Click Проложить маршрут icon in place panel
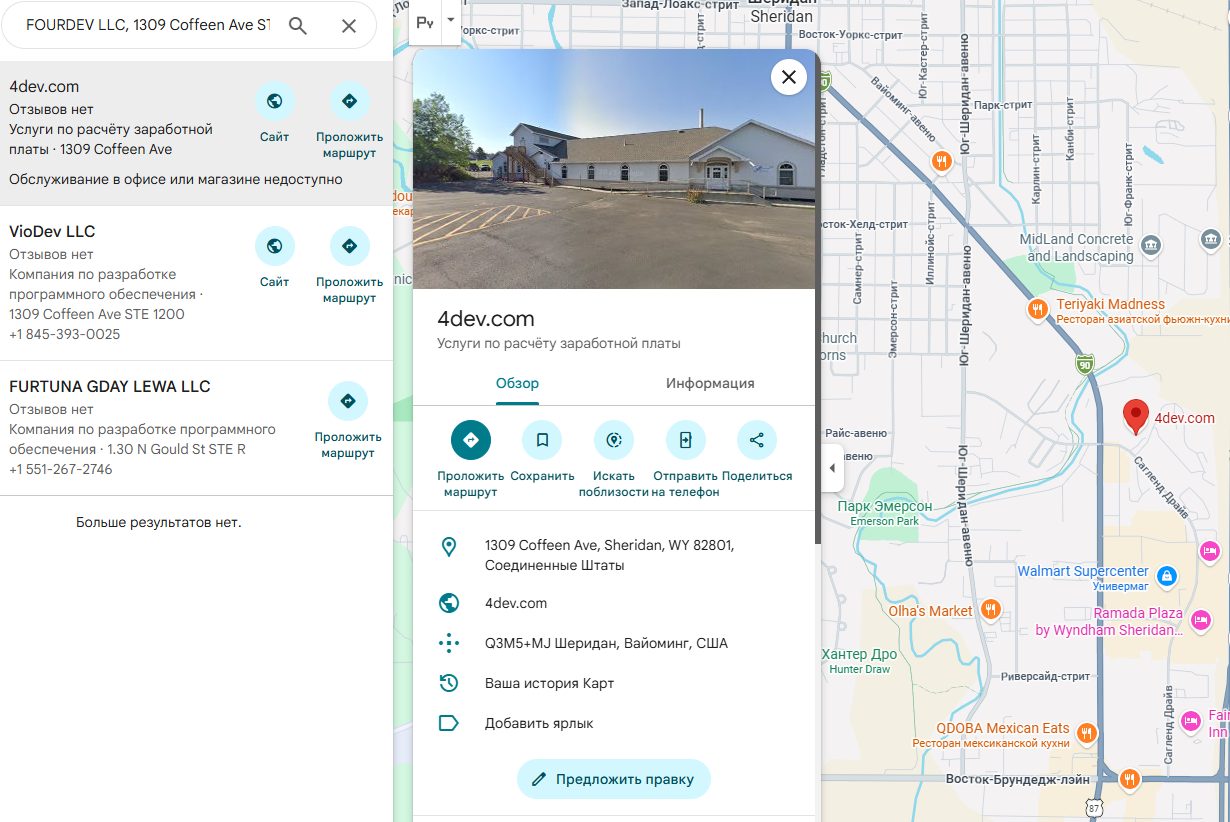Viewport: 1230px width, 822px height. click(x=471, y=440)
